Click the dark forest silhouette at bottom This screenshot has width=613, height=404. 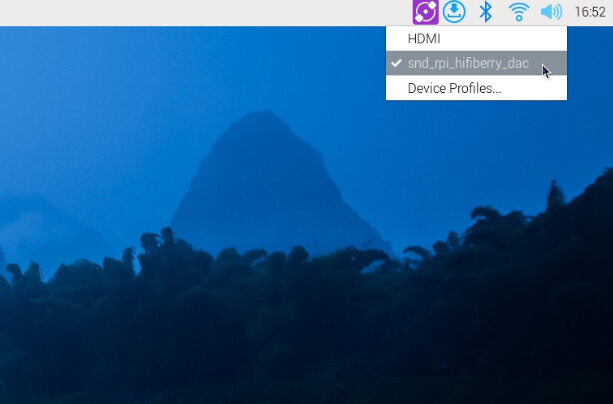(300, 340)
